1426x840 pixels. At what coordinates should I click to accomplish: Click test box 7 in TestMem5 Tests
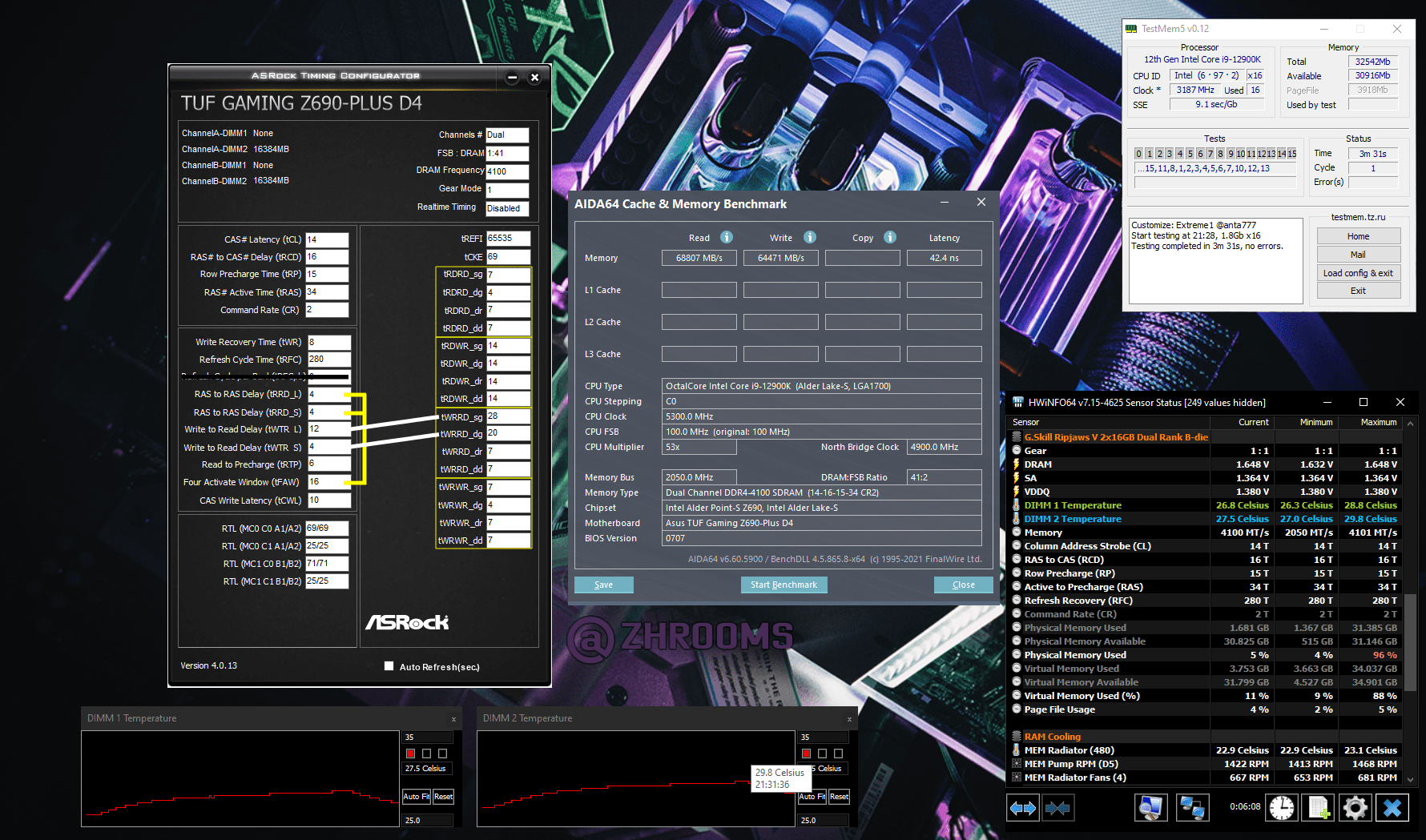pyautogui.click(x=1210, y=154)
